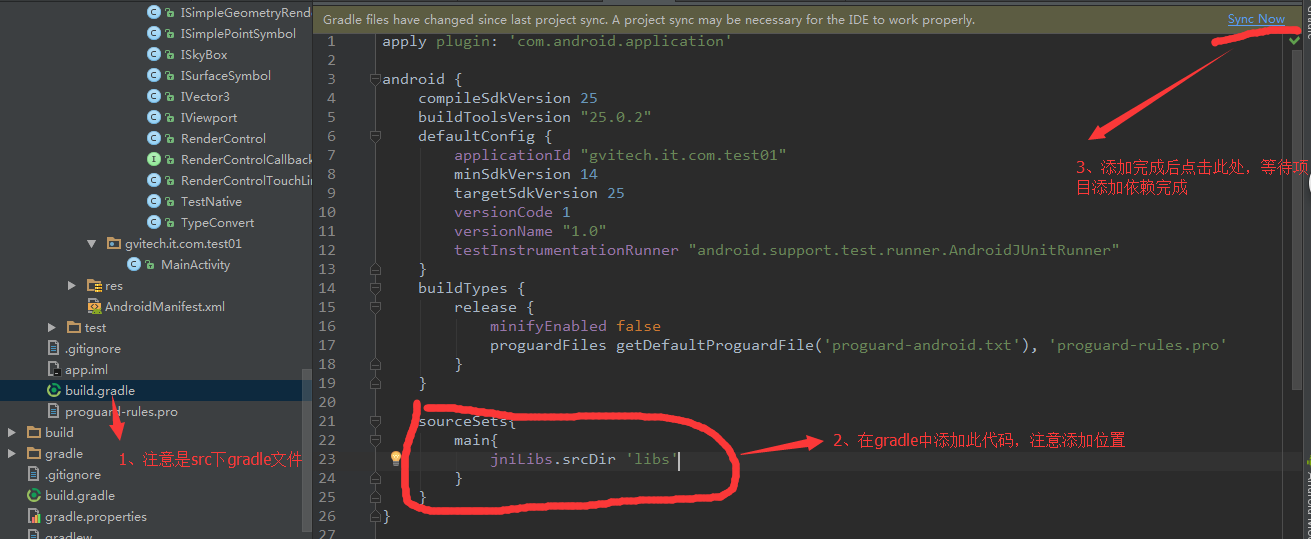The width and height of the screenshot is (1311, 539).
Task: Click applicationId on line 7
Action: 512,155
